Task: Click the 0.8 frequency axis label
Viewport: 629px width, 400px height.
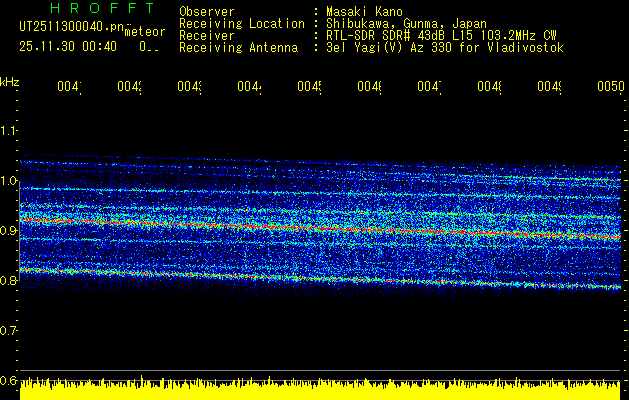Action: pos(8,280)
